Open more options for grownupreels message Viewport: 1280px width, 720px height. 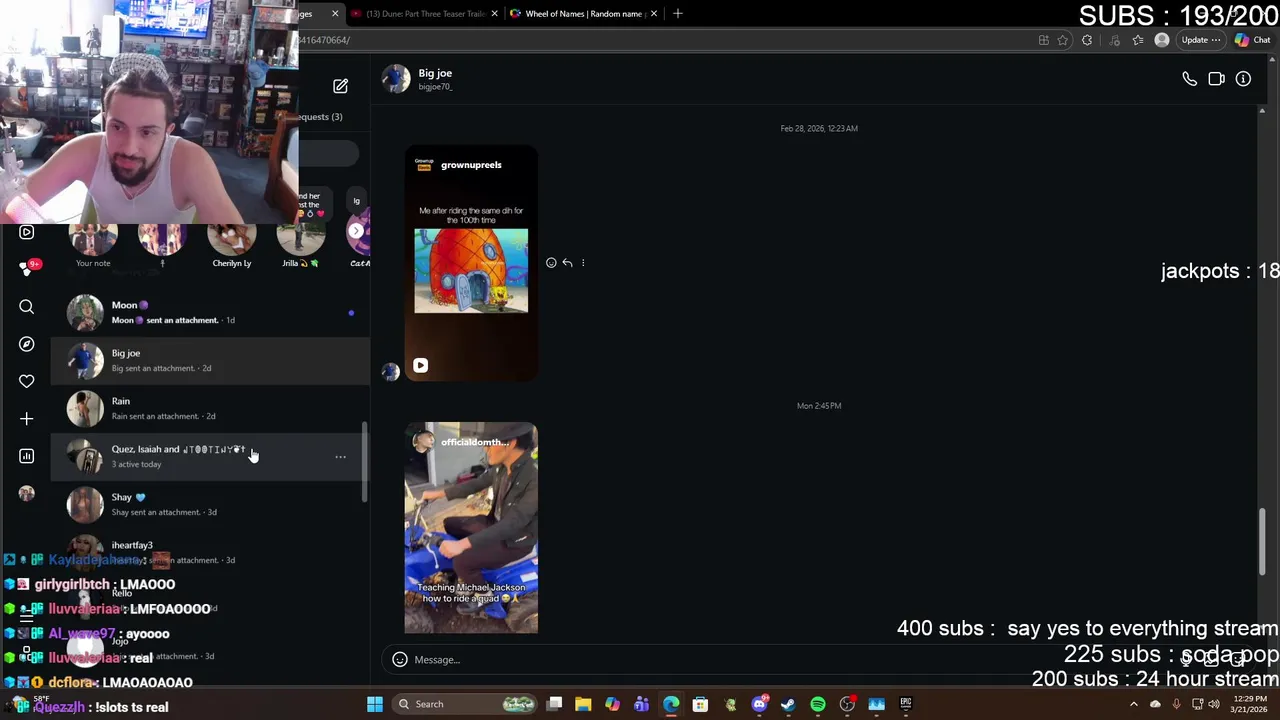pyautogui.click(x=583, y=263)
